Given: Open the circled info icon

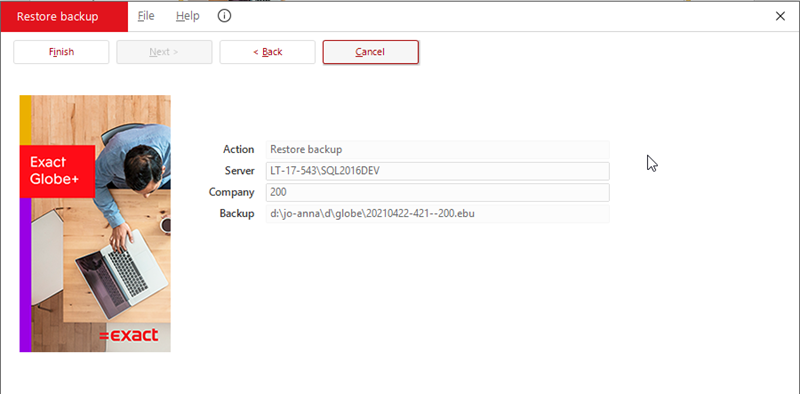Looking at the screenshot, I should [x=224, y=16].
